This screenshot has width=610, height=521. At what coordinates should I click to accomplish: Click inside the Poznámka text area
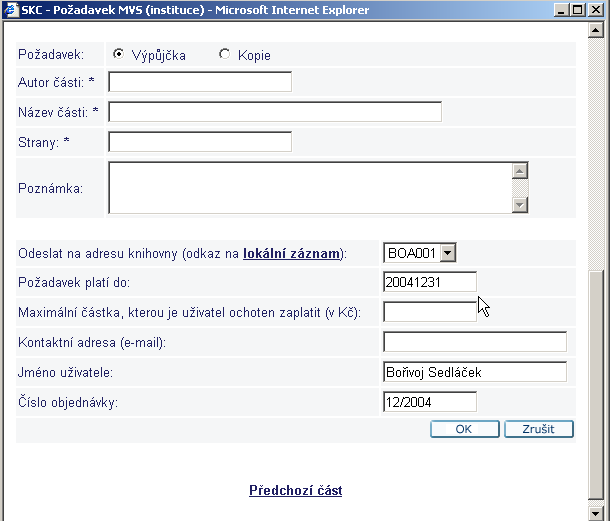click(310, 188)
